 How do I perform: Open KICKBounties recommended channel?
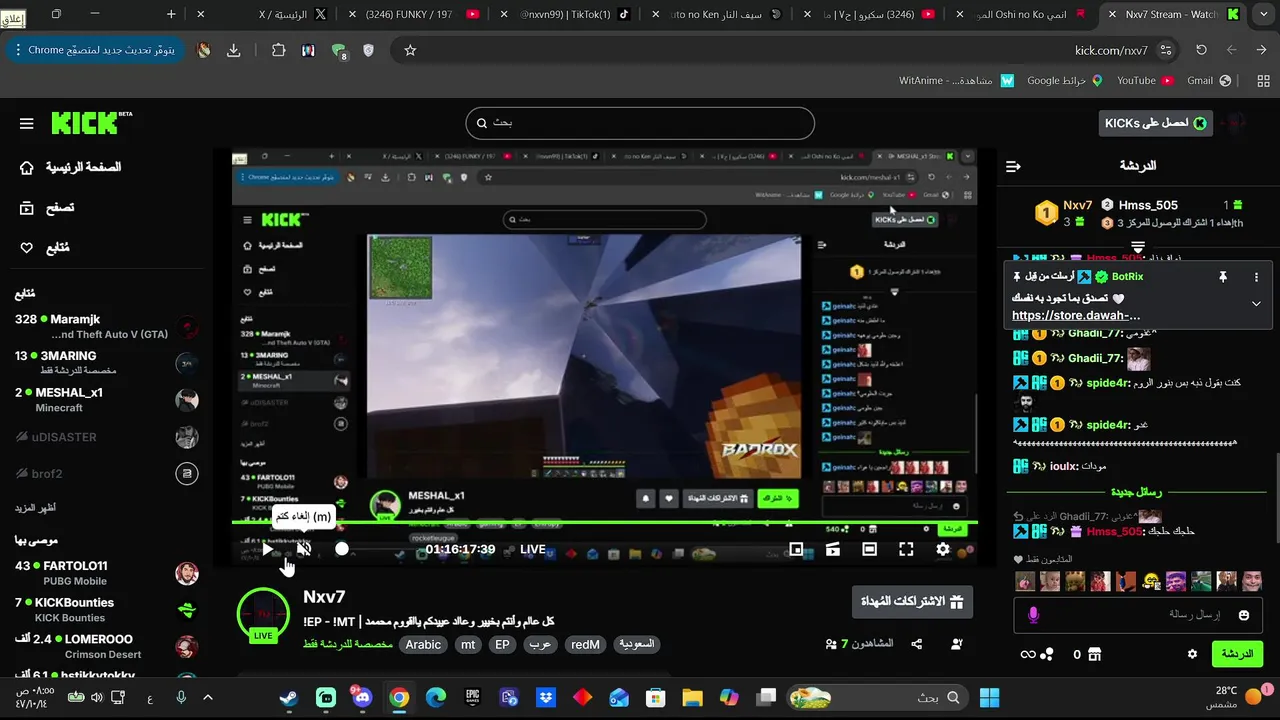point(106,610)
